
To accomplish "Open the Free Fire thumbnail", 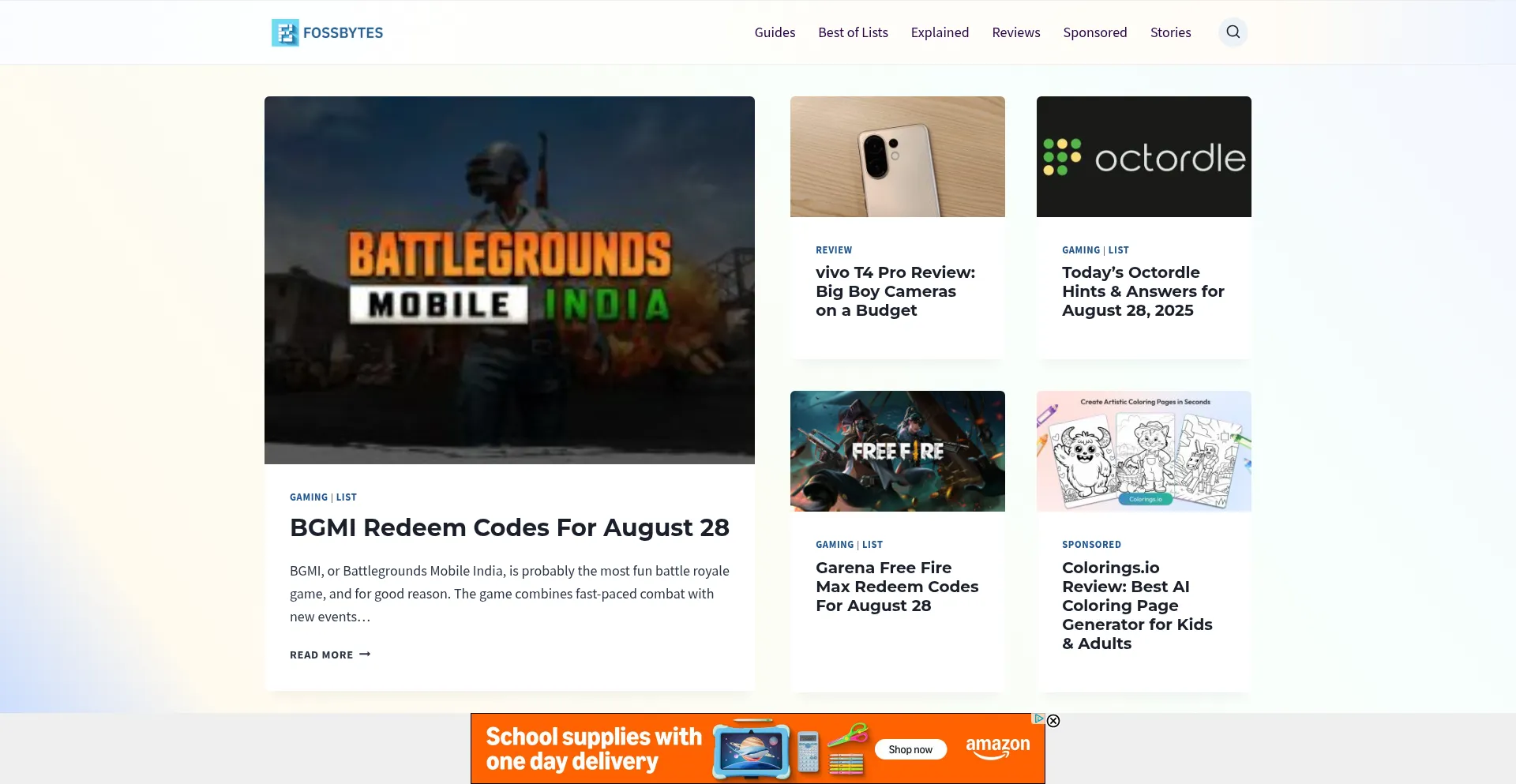I will click(x=897, y=451).
